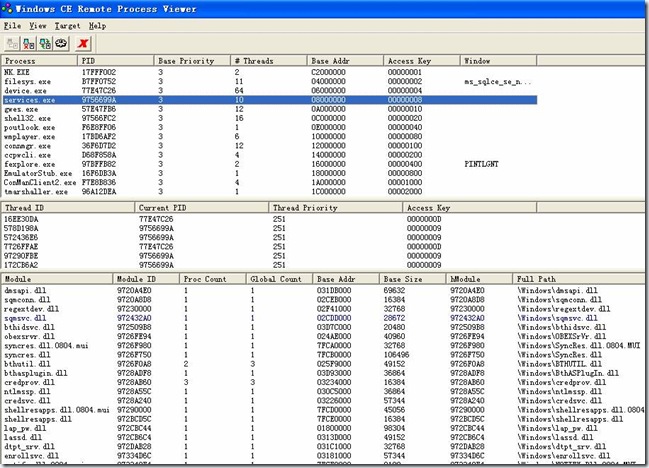Sort processes by the PID column header

click(x=116, y=61)
